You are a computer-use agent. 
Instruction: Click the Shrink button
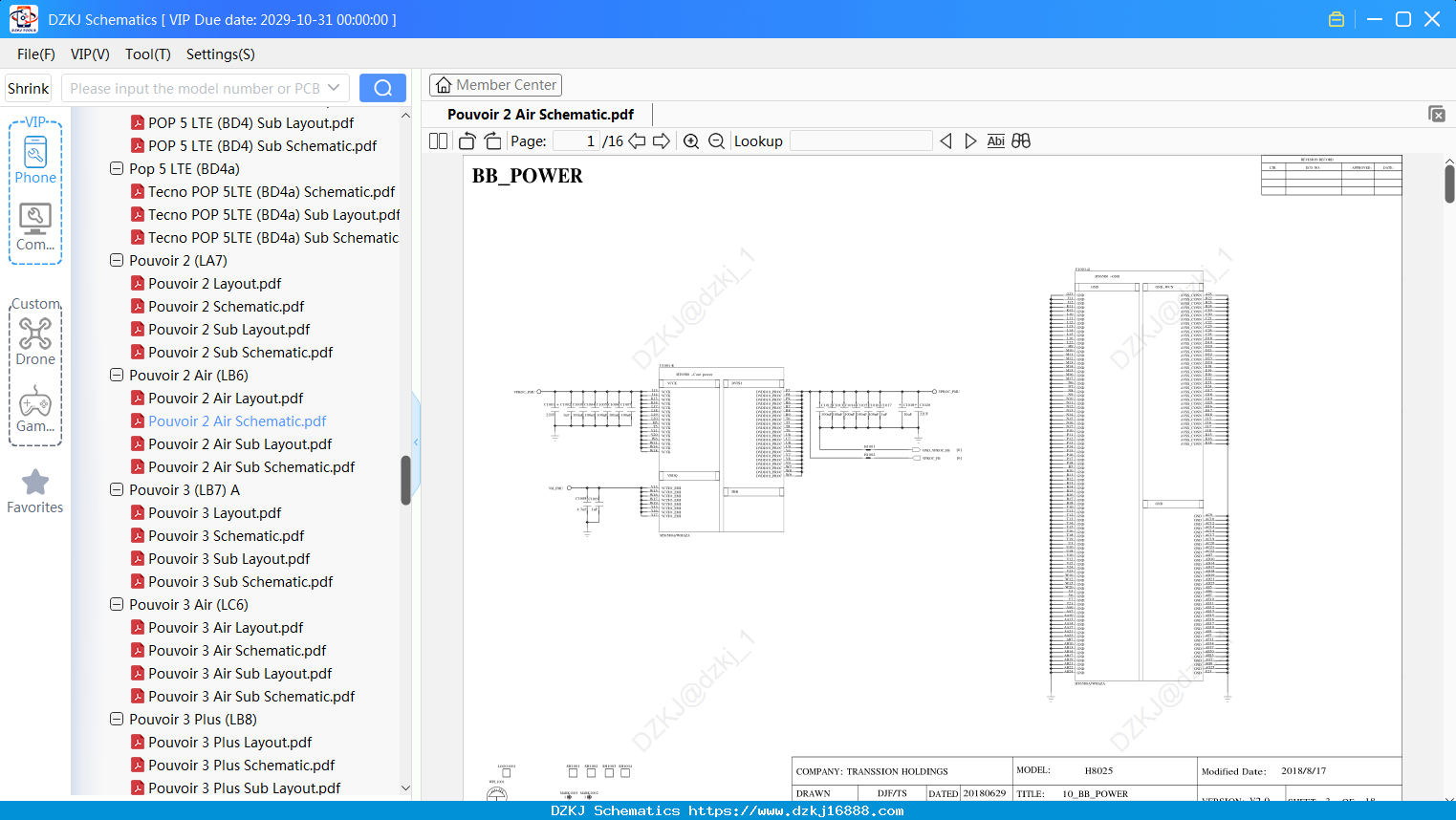[x=29, y=88]
